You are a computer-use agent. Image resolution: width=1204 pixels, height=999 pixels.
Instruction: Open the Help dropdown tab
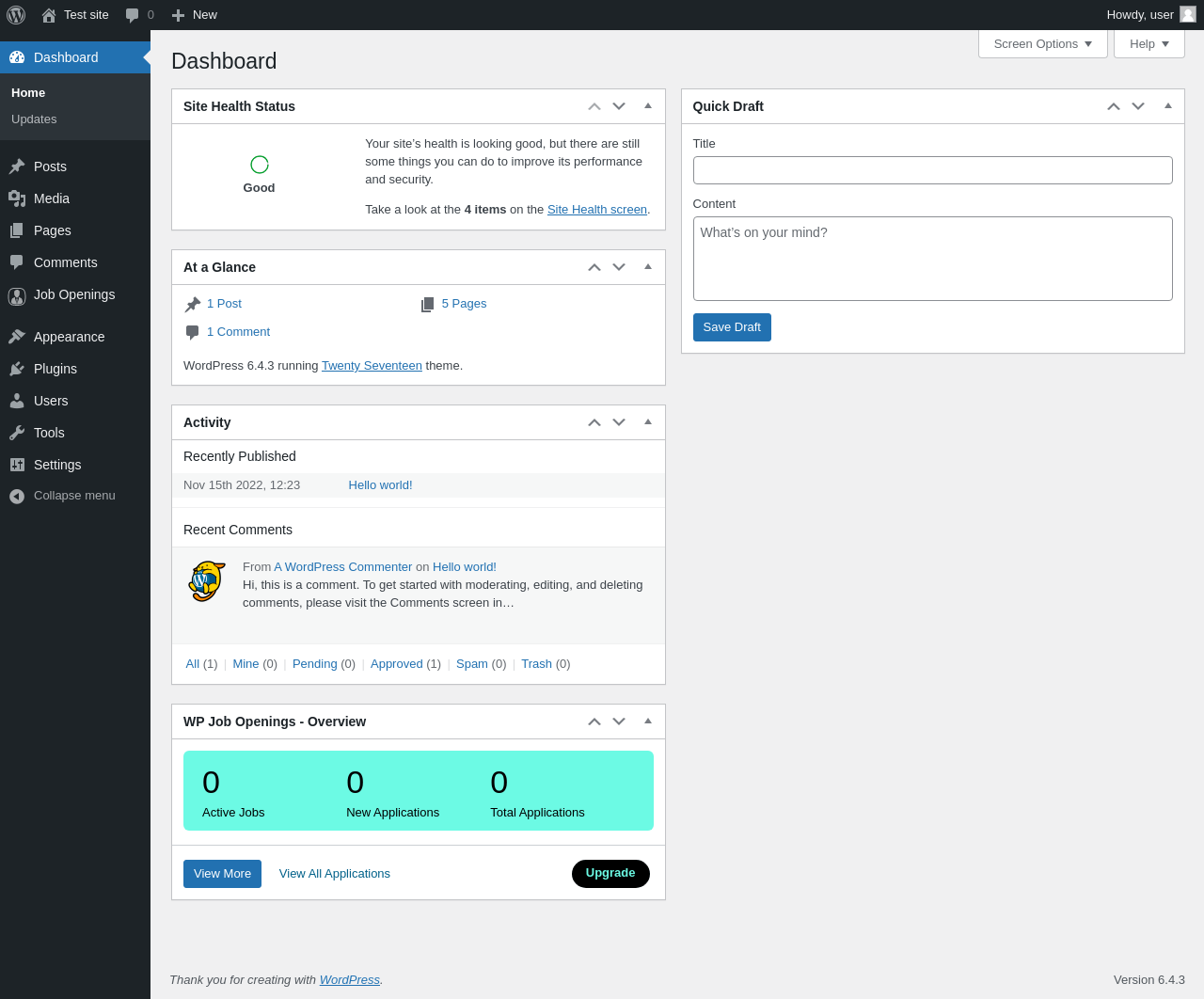[1149, 43]
